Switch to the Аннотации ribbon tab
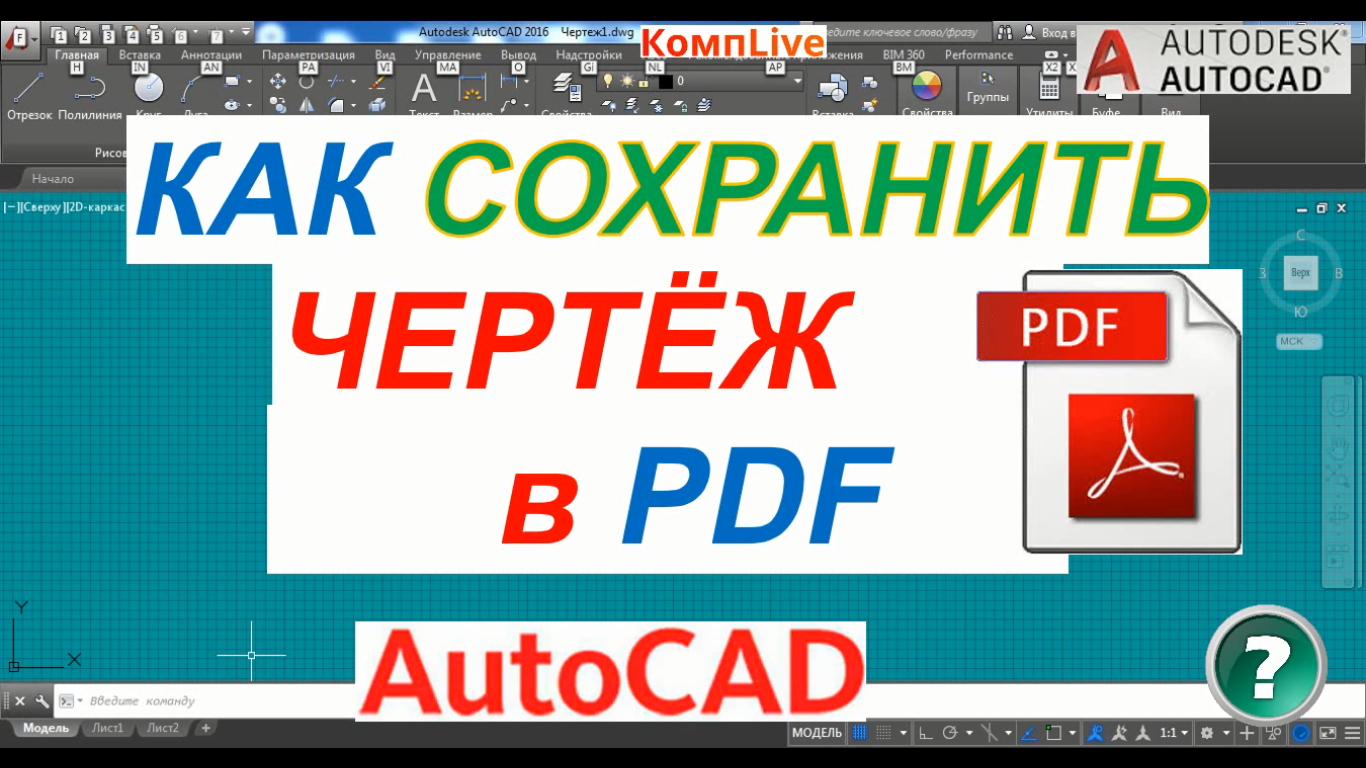Viewport: 1366px width, 768px height. point(211,55)
